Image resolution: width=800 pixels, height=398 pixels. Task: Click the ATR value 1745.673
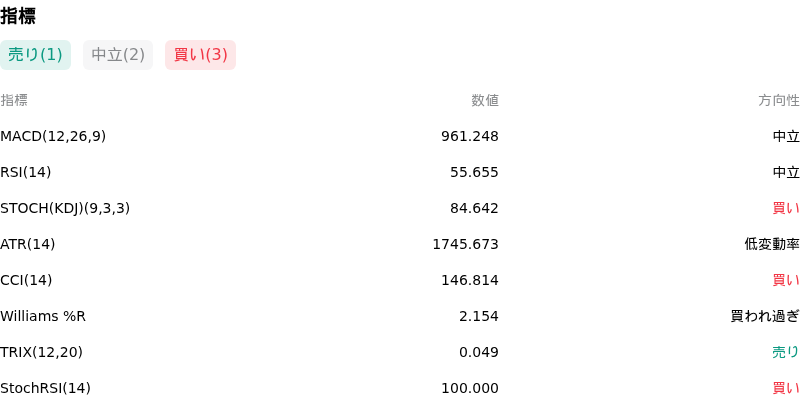click(465, 244)
